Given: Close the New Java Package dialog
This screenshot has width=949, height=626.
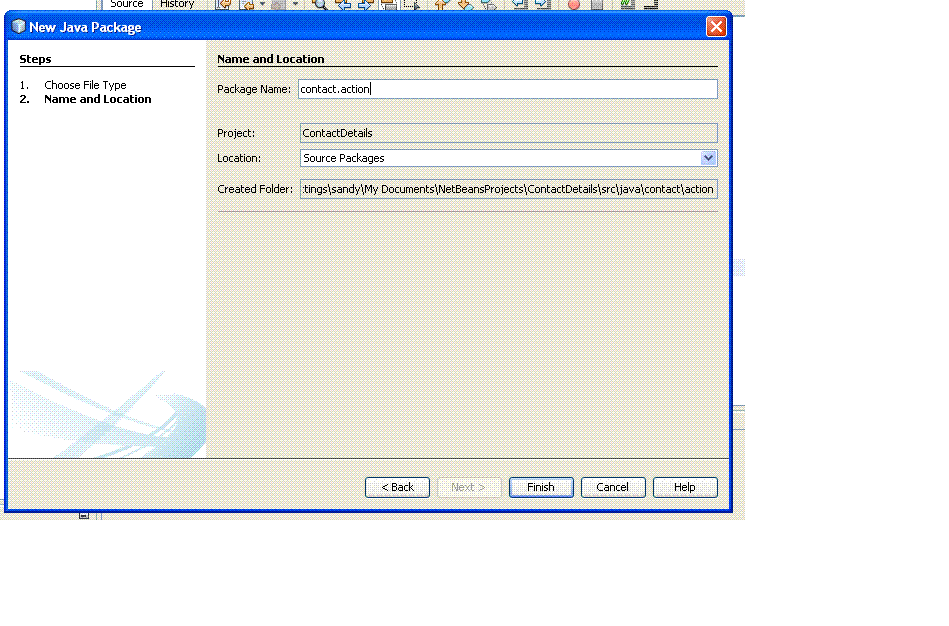Looking at the screenshot, I should pyautogui.click(x=716, y=27).
